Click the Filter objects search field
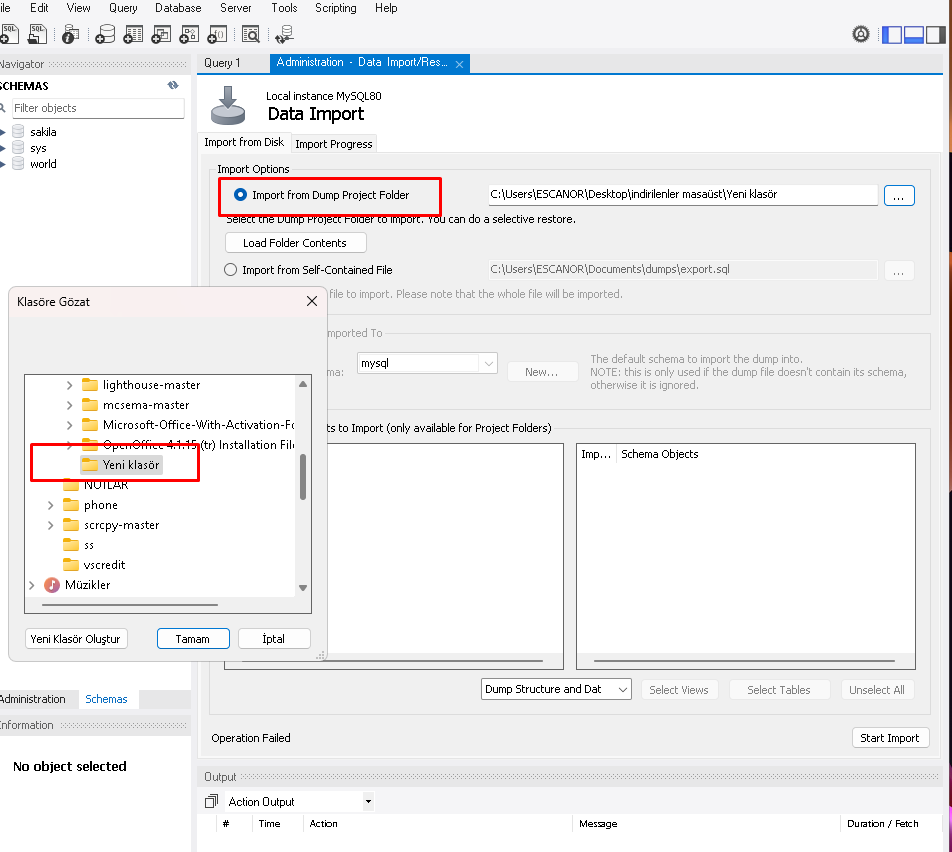This screenshot has height=852, width=952. (x=98, y=108)
